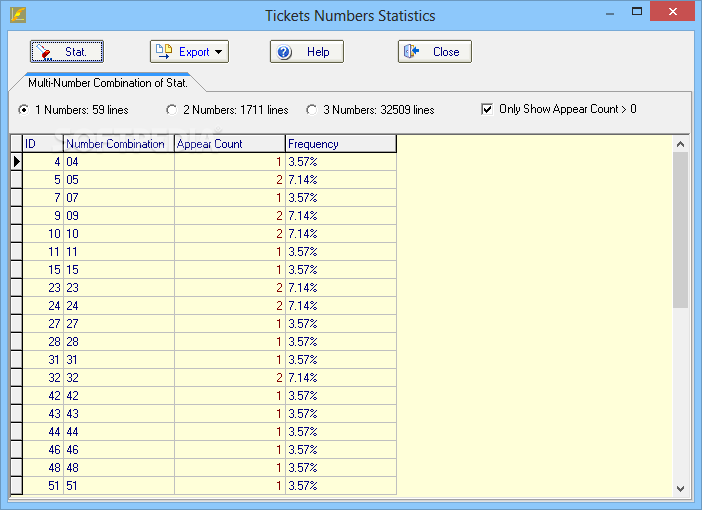The height and width of the screenshot is (510, 702).
Task: Select row with number combination 42
Action: pos(209,396)
